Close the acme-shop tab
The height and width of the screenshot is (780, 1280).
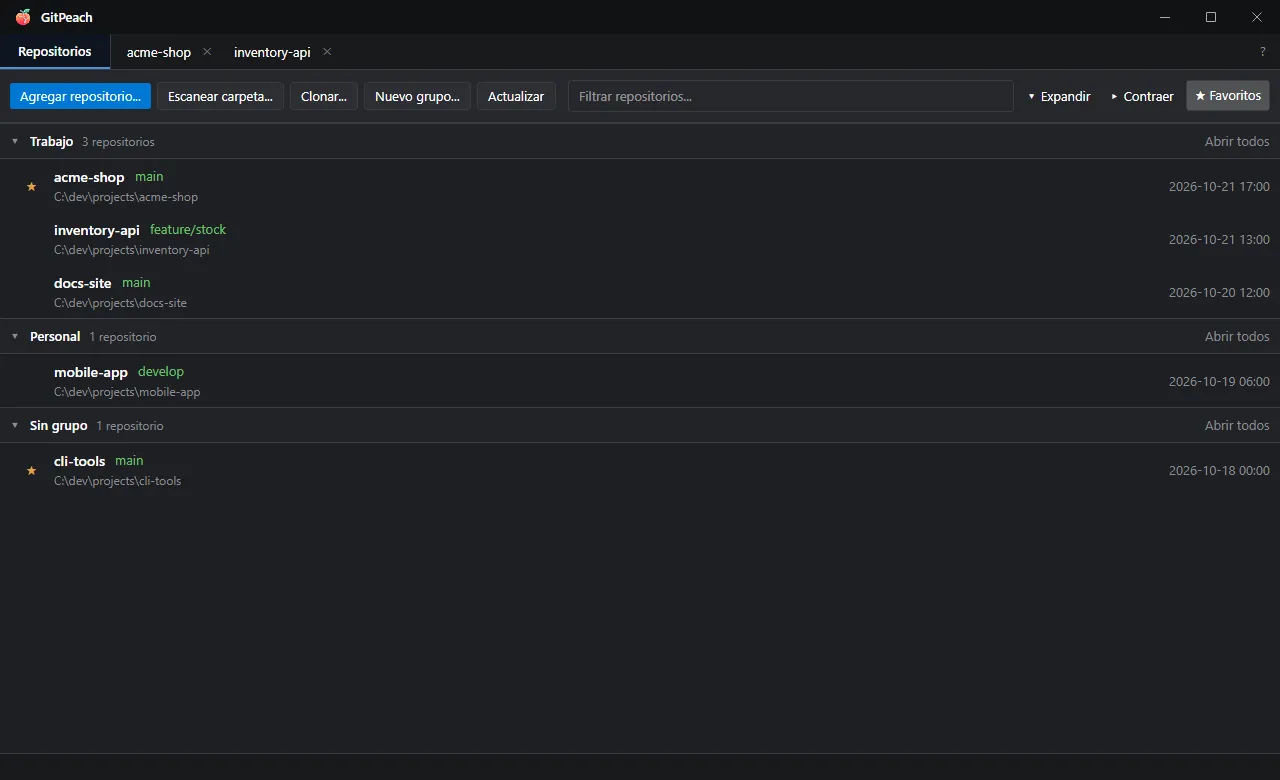point(207,52)
